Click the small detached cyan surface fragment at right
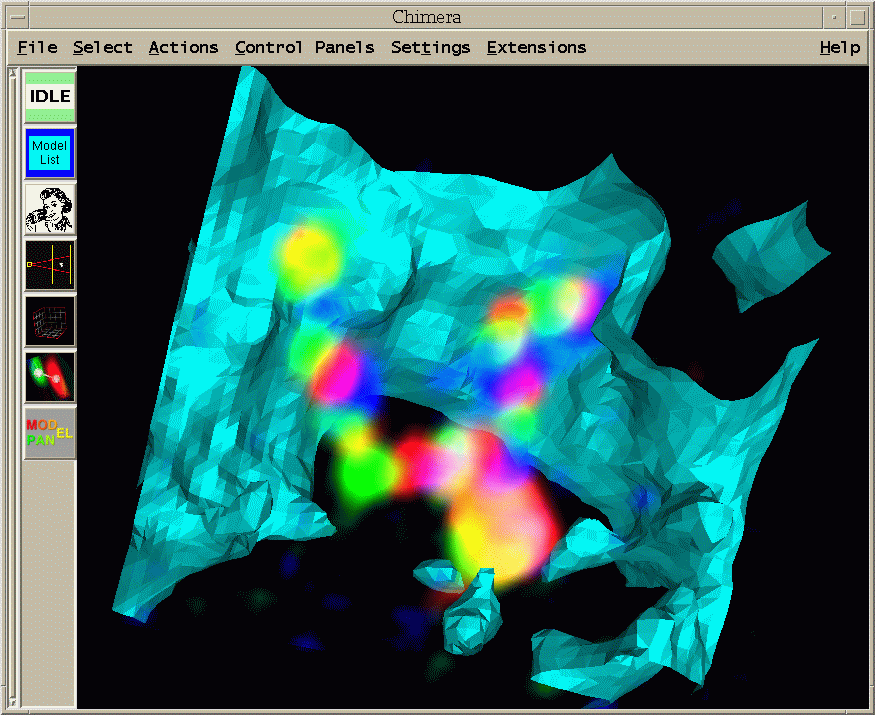 point(770,258)
